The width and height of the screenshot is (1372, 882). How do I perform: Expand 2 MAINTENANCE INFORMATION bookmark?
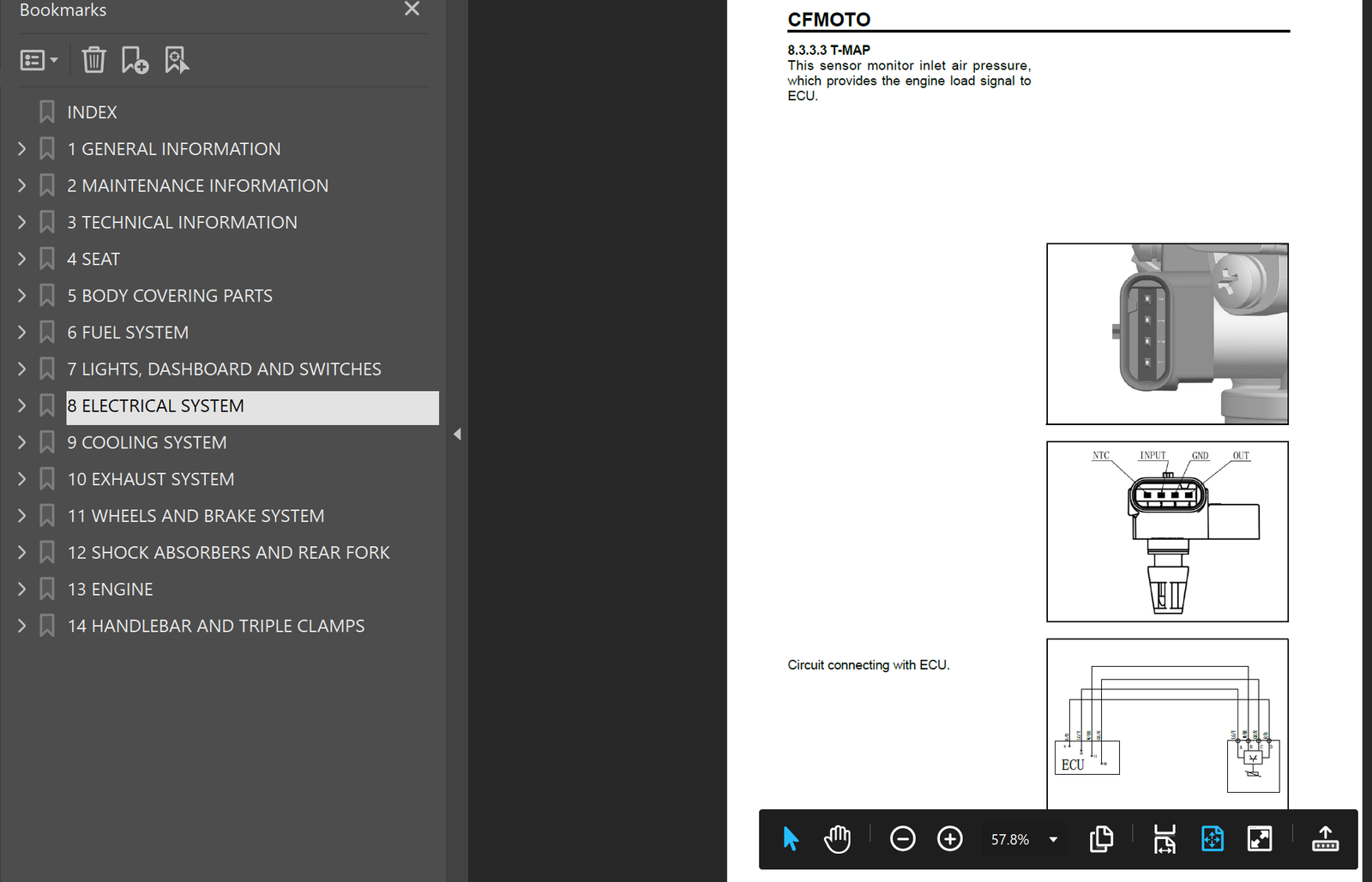pyautogui.click(x=22, y=186)
